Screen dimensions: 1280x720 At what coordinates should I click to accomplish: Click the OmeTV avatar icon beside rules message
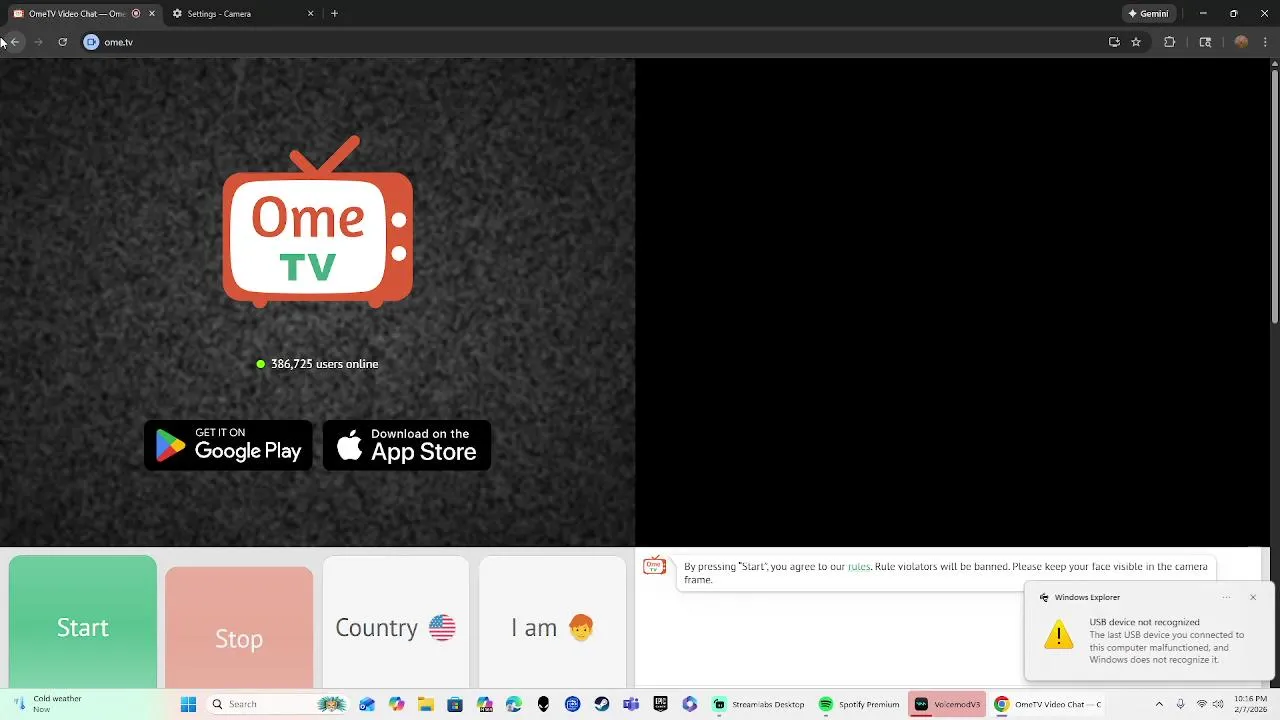coord(654,567)
